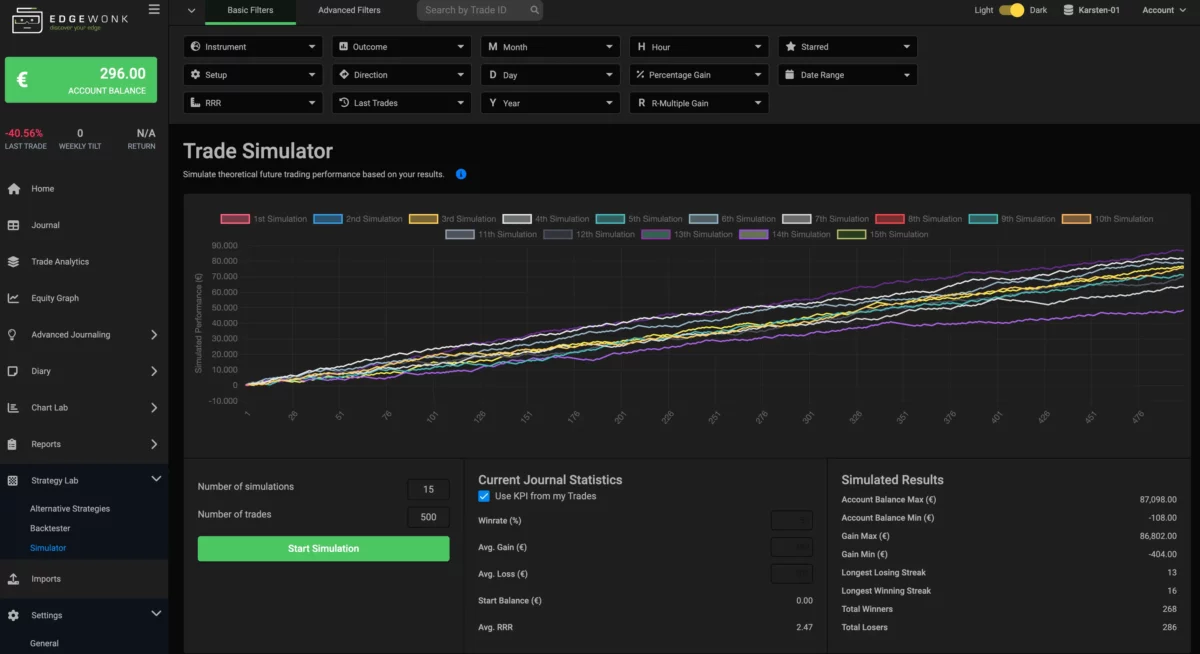Viewport: 1200px width, 654px height.
Task: Open the Reports section icon
Action: (12, 444)
